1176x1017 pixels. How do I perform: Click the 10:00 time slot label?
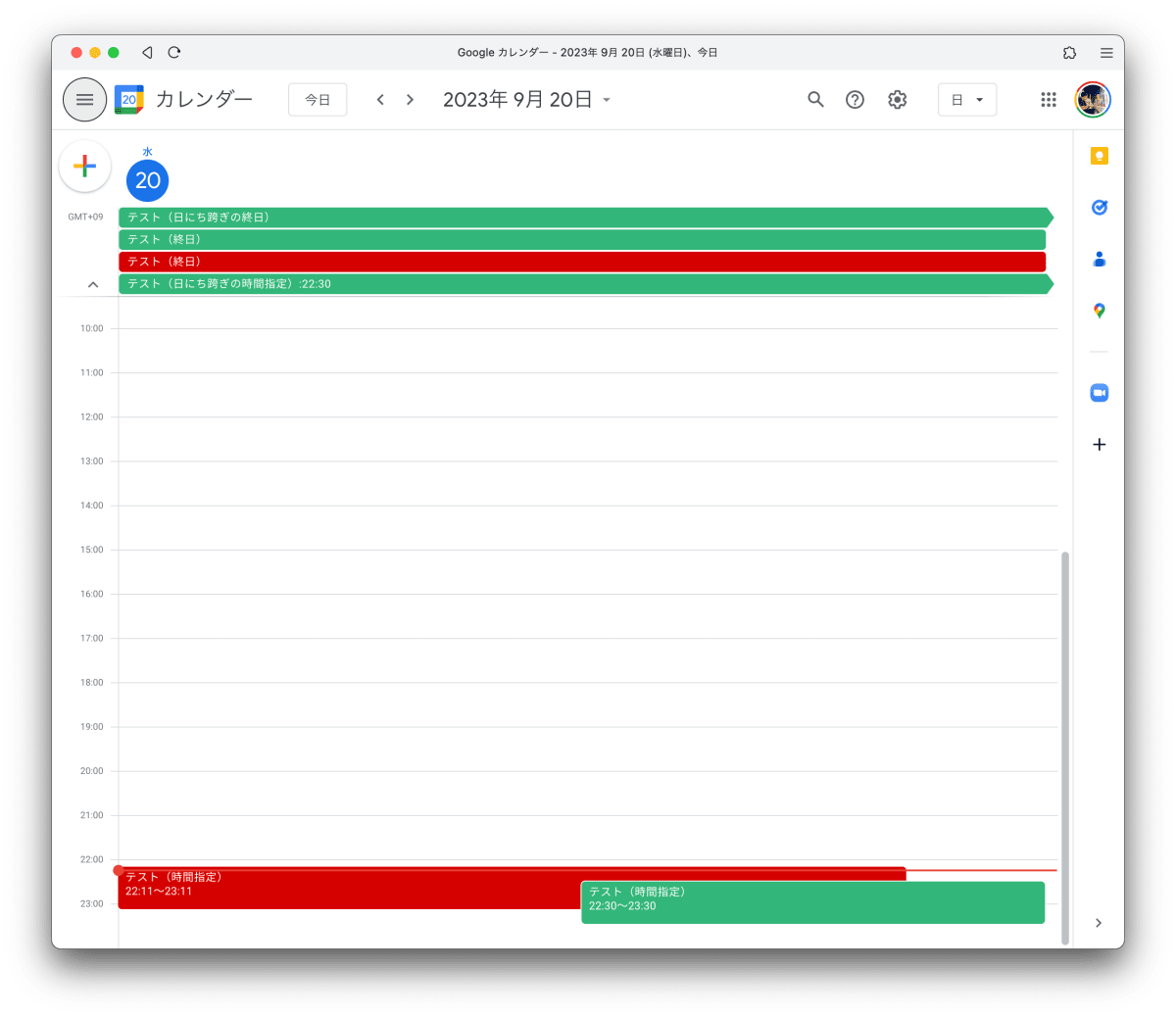click(92, 328)
